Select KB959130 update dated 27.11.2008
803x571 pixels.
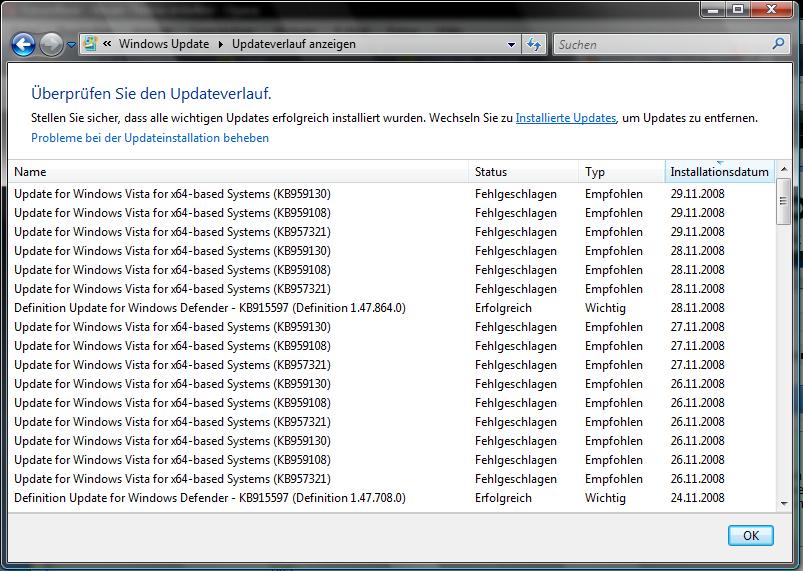click(172, 327)
